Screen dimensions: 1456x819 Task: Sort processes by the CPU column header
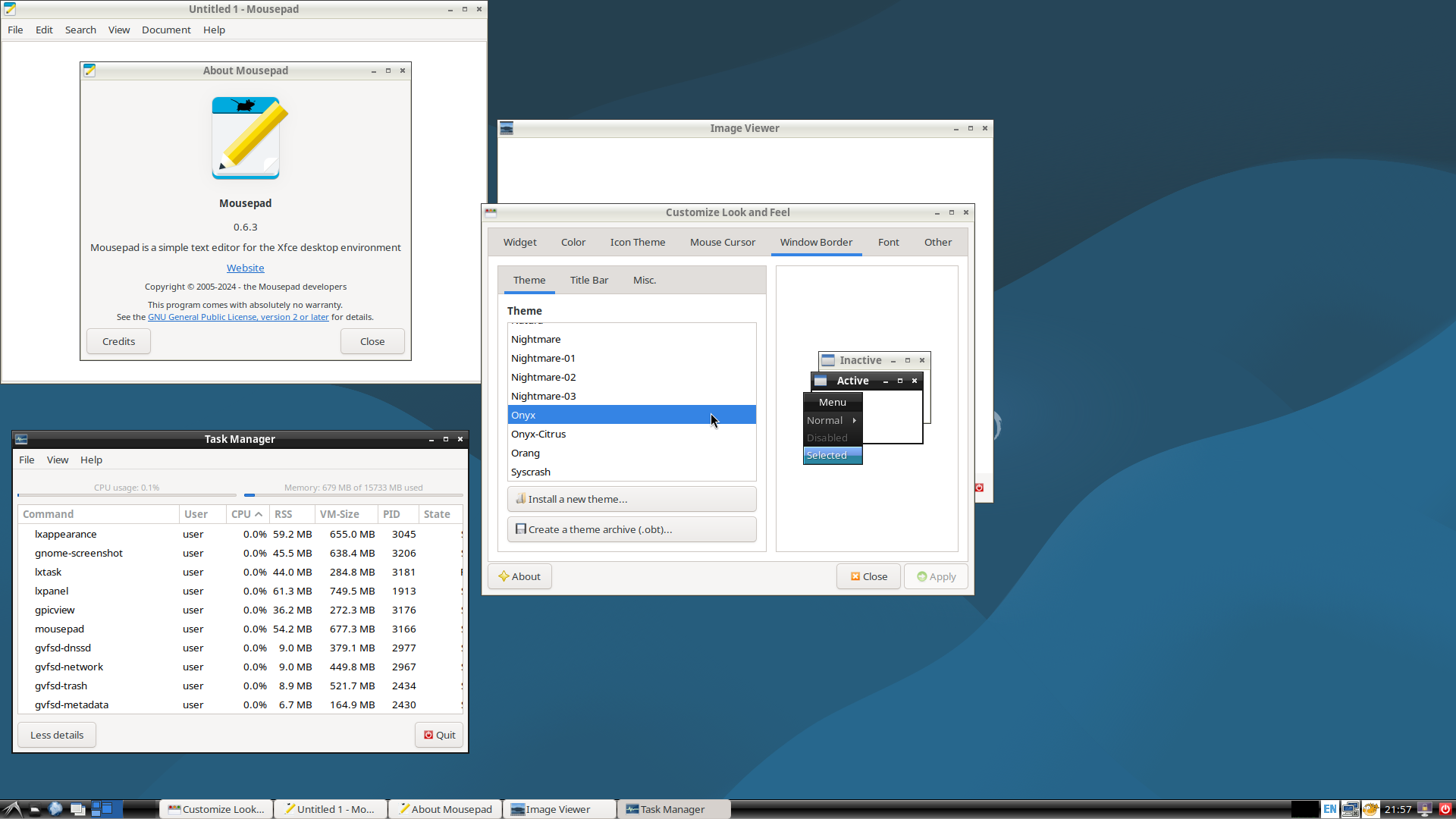point(246,514)
